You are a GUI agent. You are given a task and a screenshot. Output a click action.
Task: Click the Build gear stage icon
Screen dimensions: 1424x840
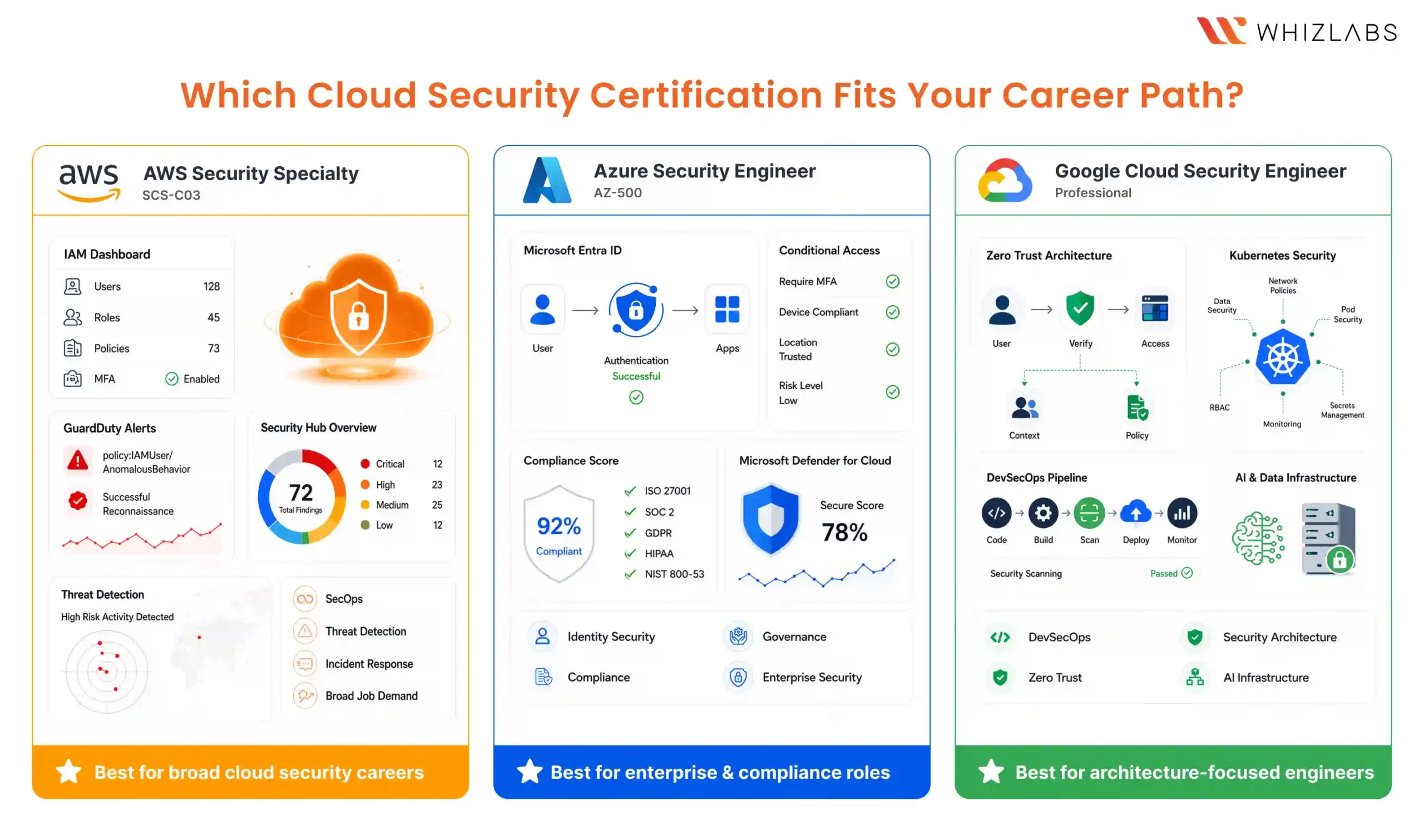pyautogui.click(x=1043, y=513)
